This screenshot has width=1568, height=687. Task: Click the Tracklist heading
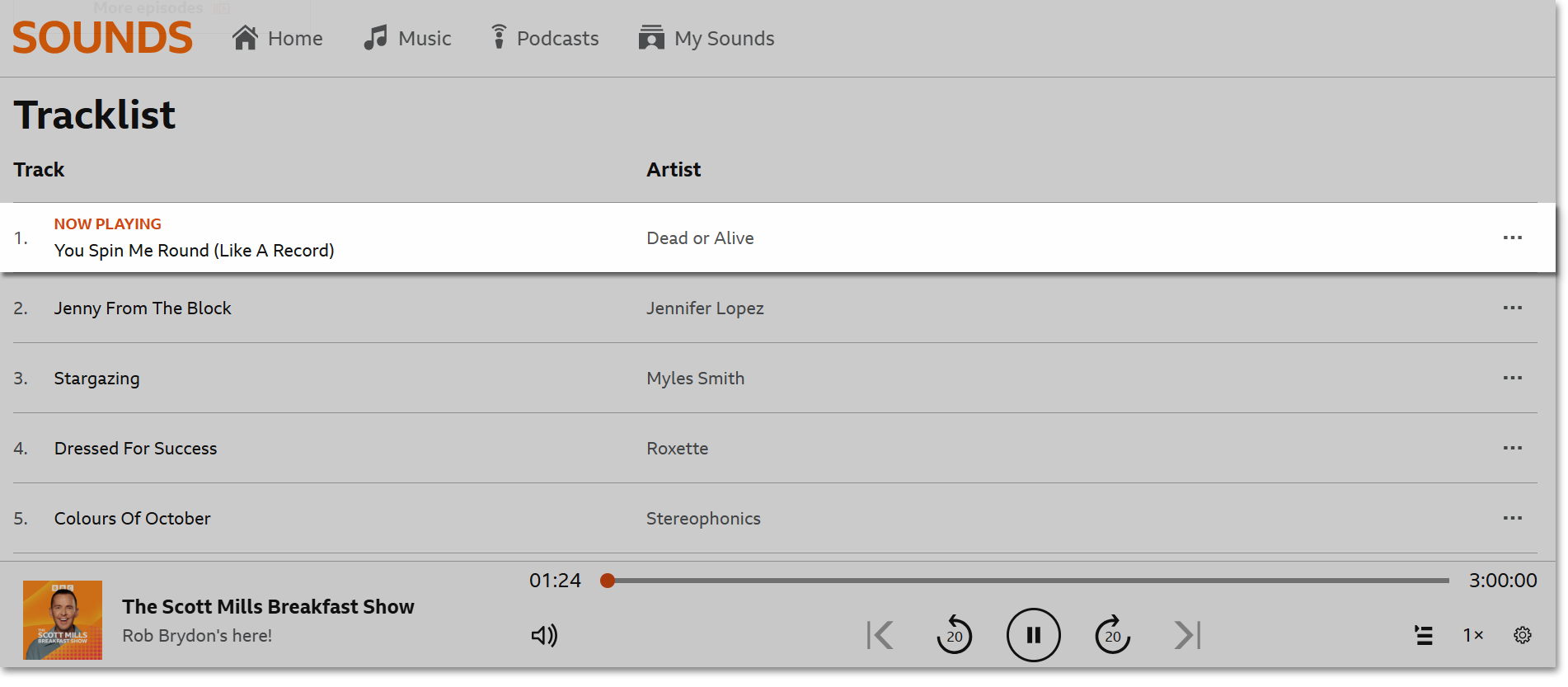click(x=95, y=115)
